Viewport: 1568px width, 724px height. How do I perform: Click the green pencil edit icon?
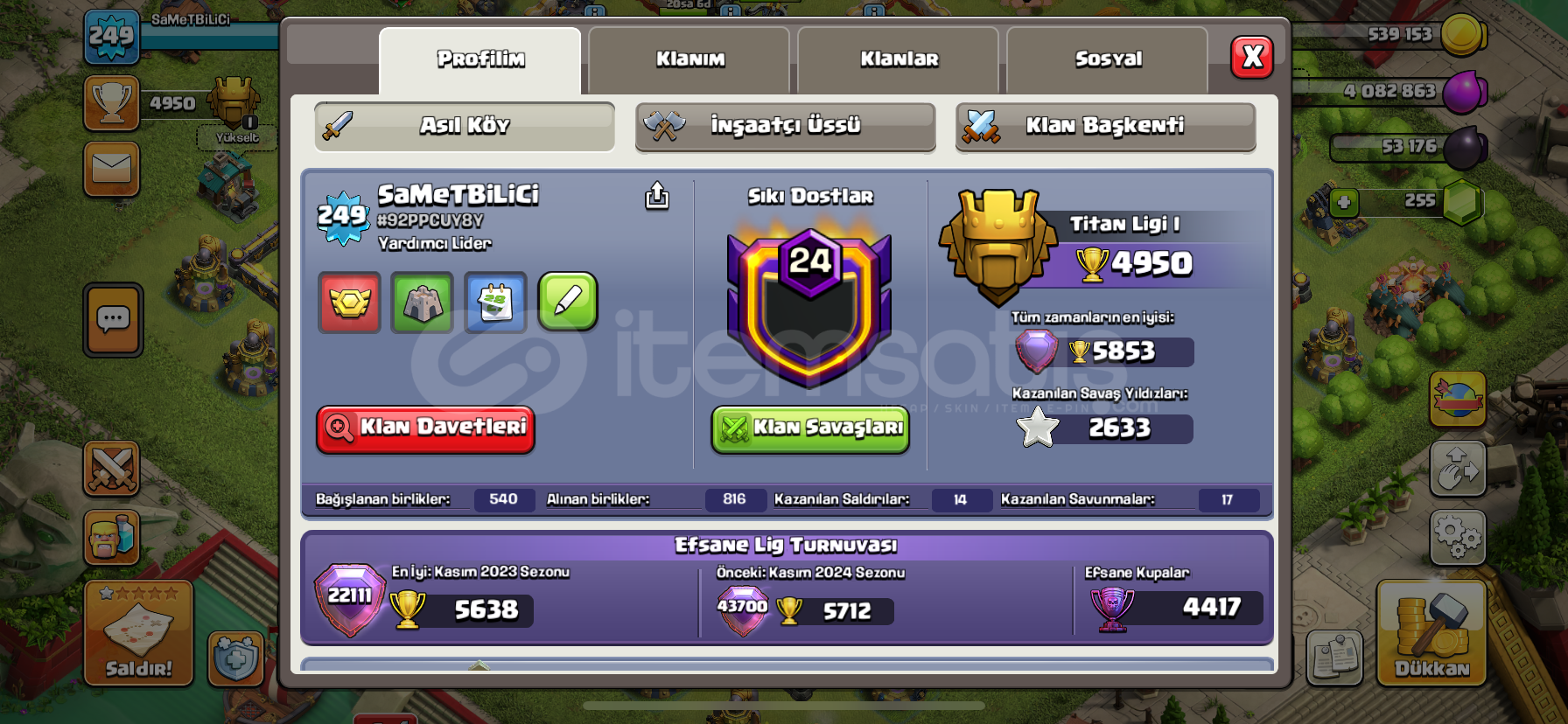568,302
